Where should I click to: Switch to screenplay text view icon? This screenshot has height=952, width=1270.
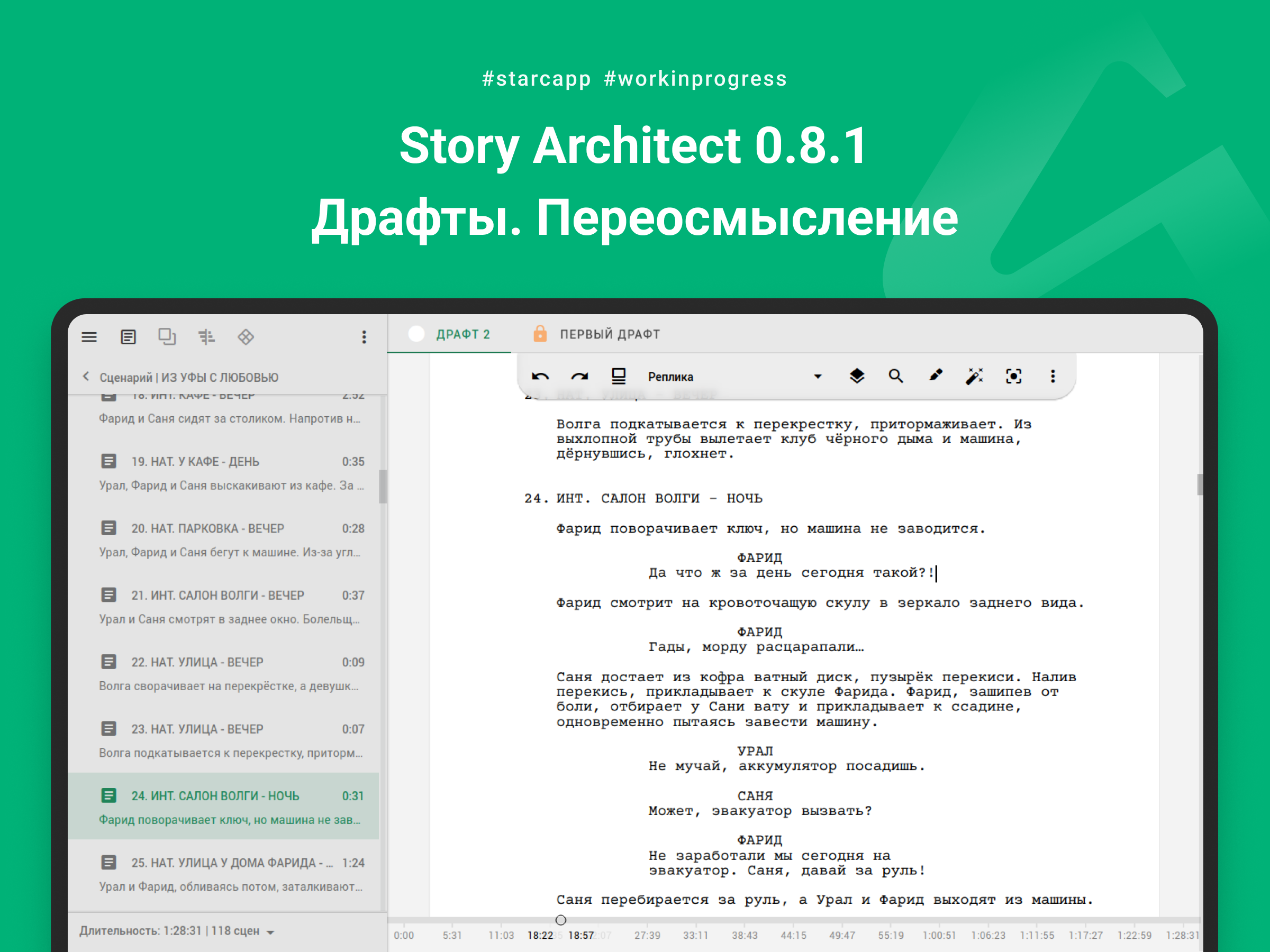128,337
